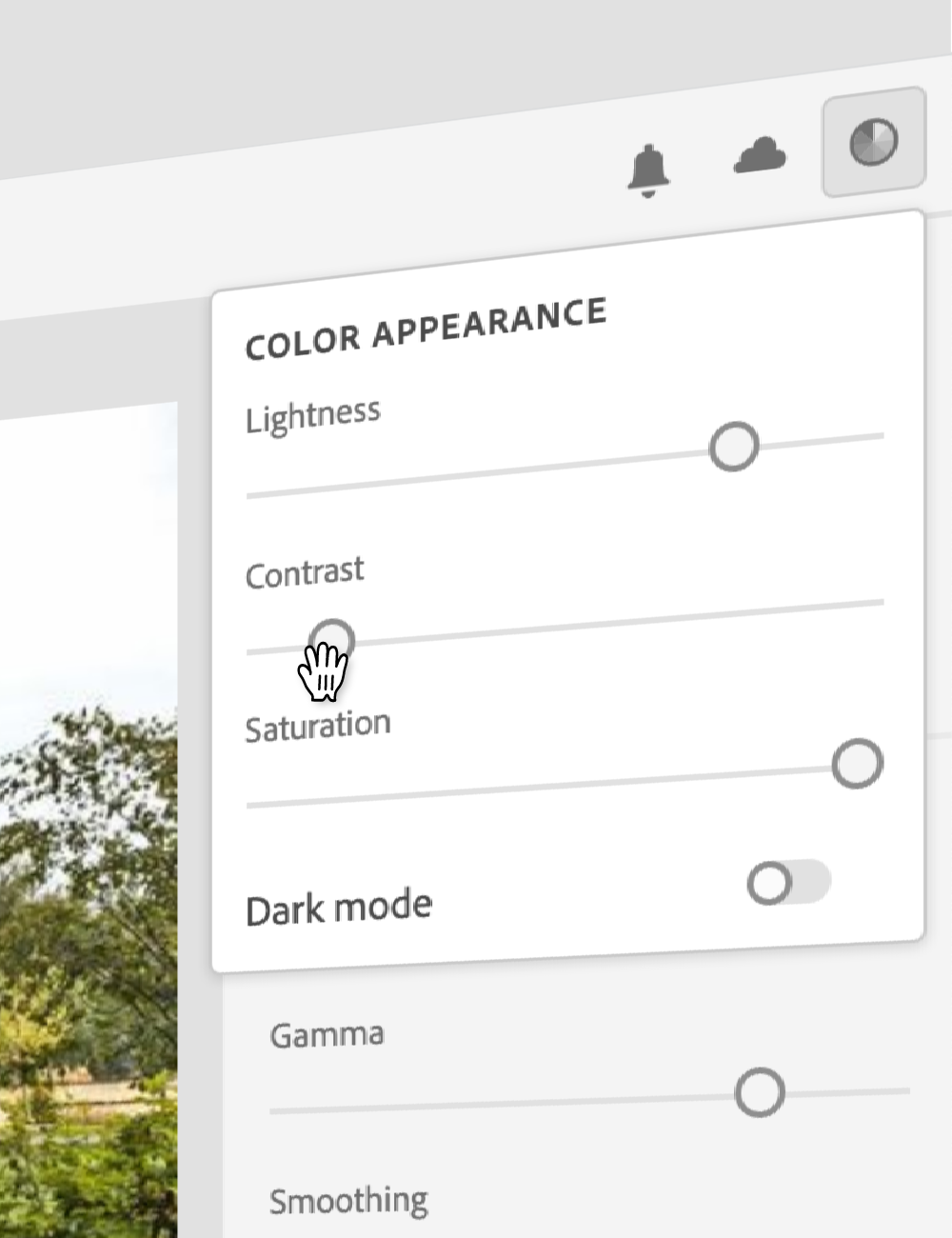952x1238 pixels.
Task: Click the notifications bell icon
Action: (x=647, y=170)
